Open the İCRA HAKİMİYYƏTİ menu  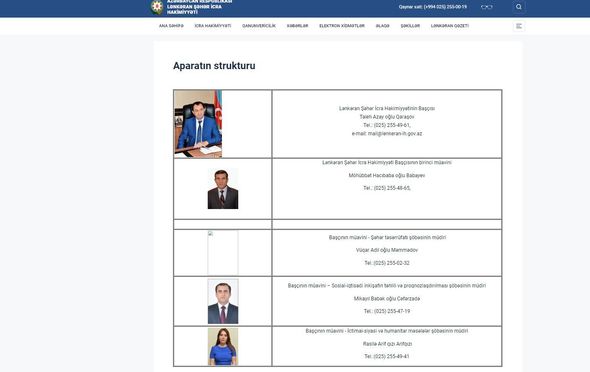pyautogui.click(x=213, y=26)
